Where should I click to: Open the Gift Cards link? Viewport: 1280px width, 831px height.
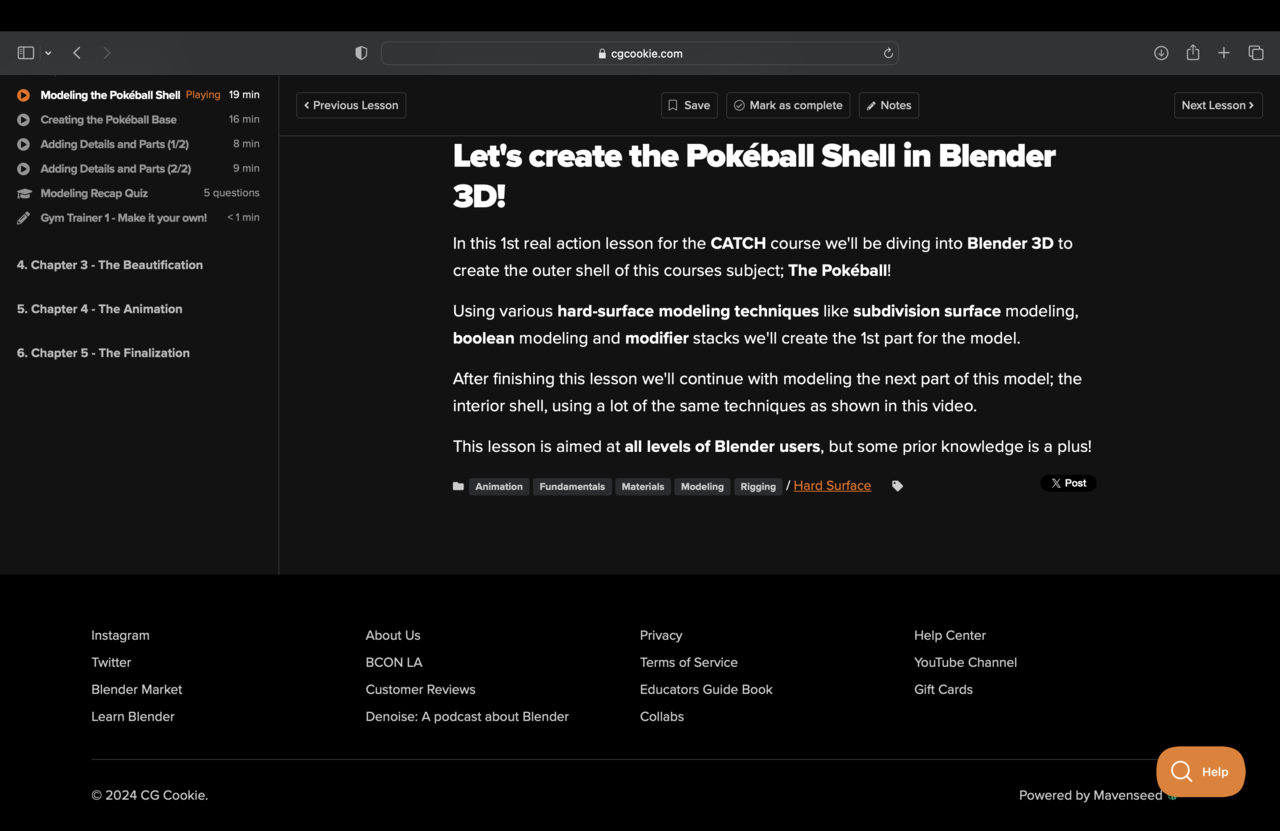(943, 689)
